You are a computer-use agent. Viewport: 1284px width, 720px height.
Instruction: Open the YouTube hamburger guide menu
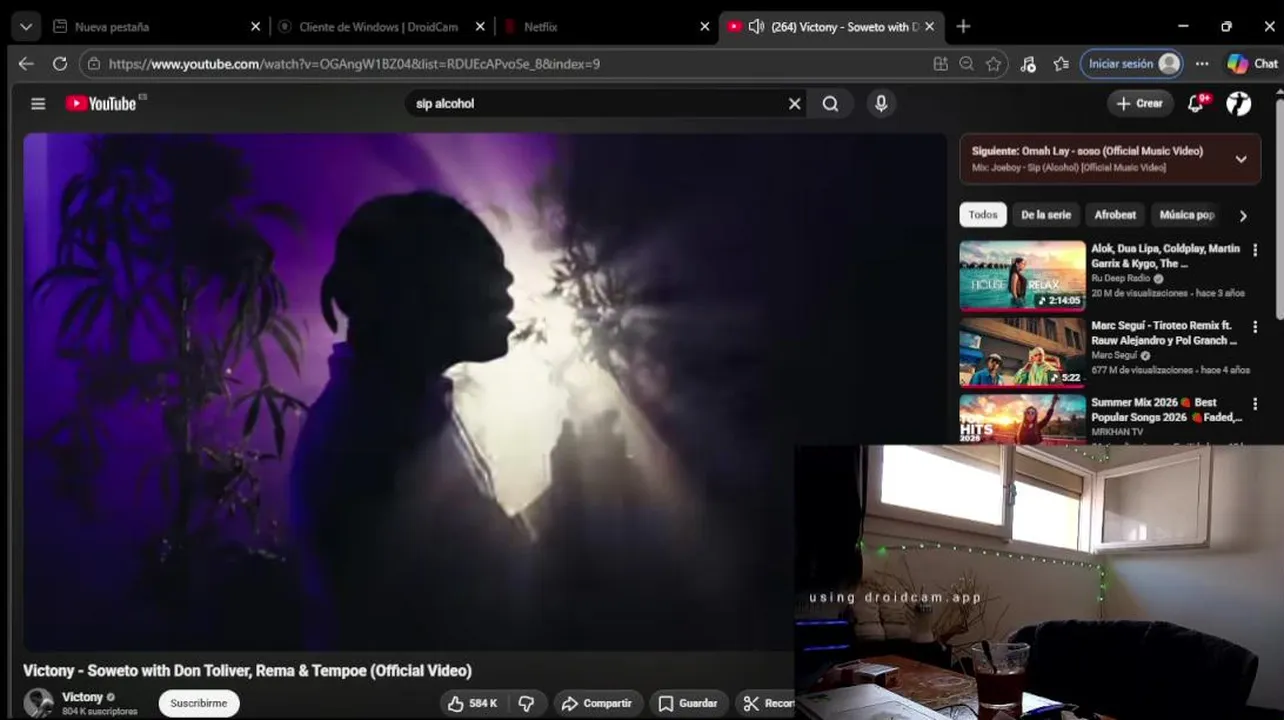point(38,103)
